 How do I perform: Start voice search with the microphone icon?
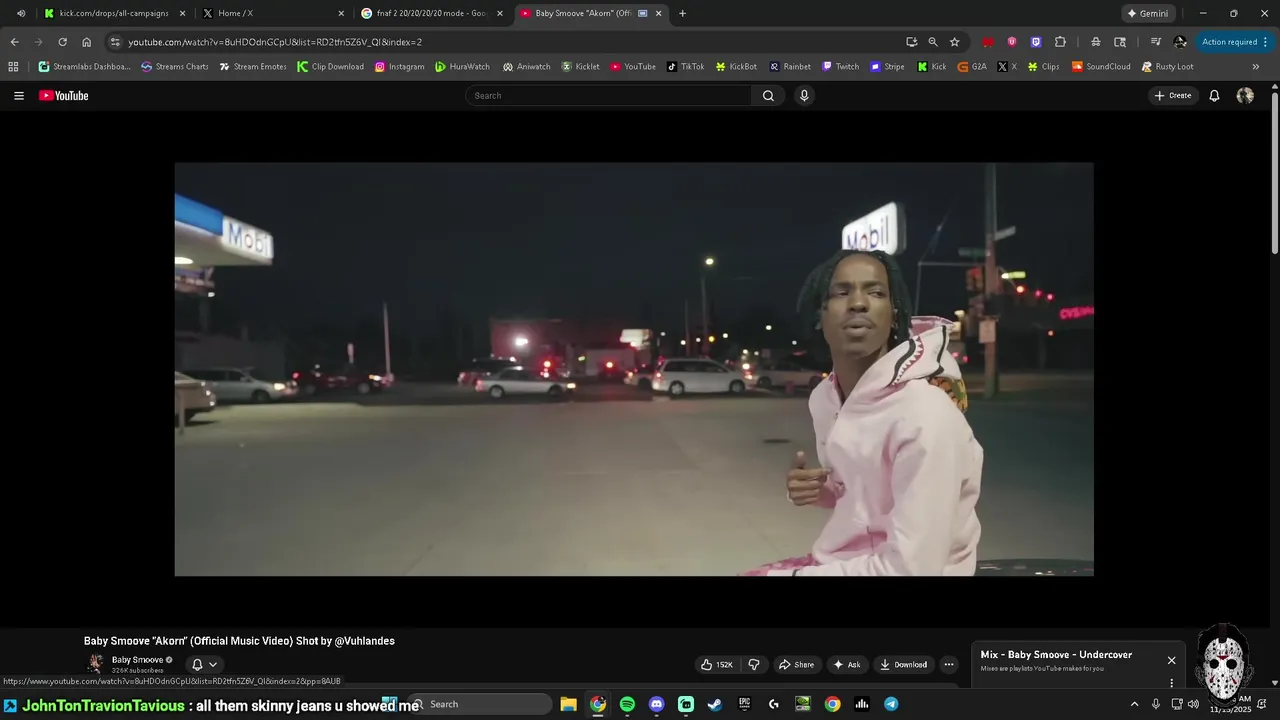point(804,96)
